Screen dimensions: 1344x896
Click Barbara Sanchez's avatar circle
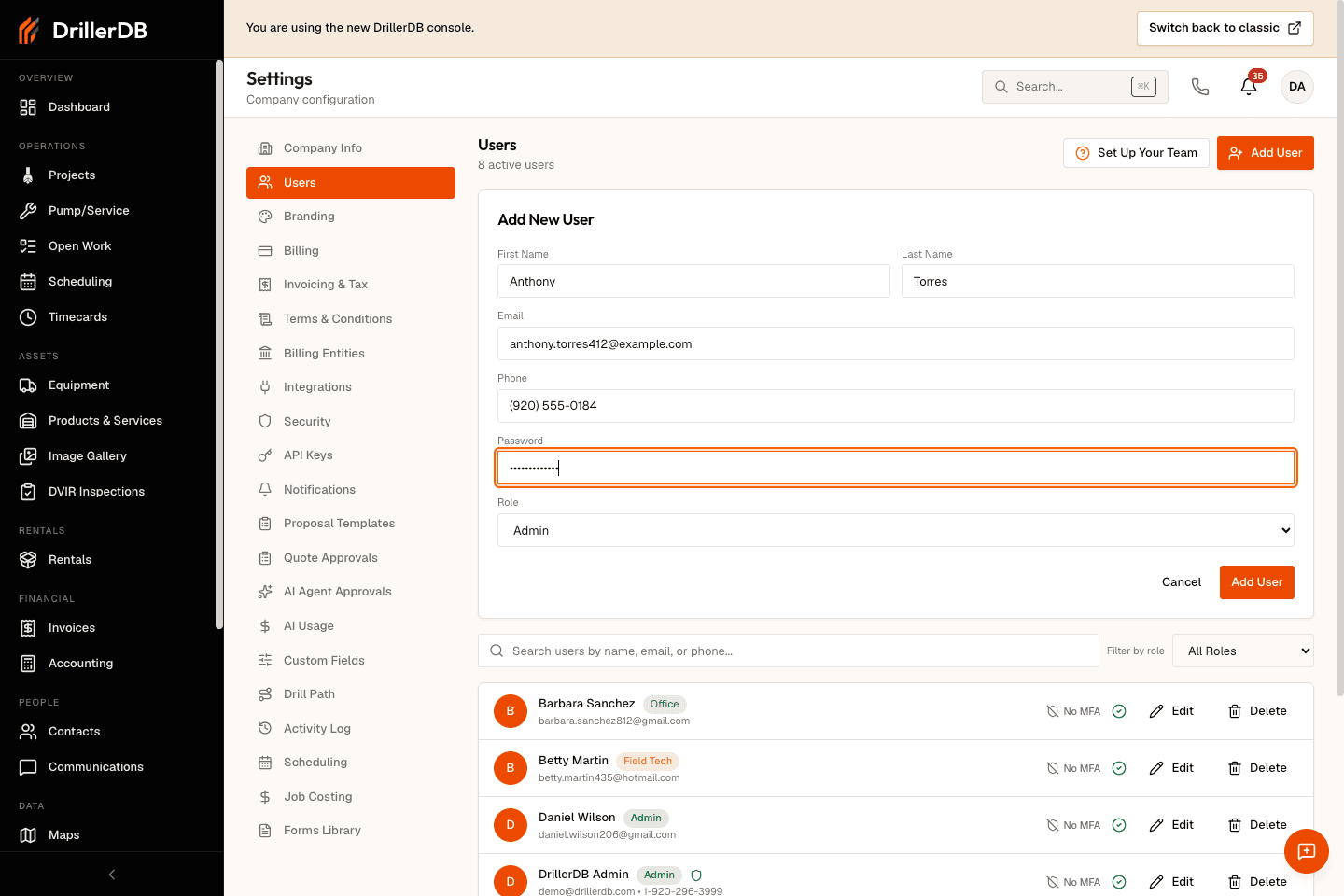point(511,711)
